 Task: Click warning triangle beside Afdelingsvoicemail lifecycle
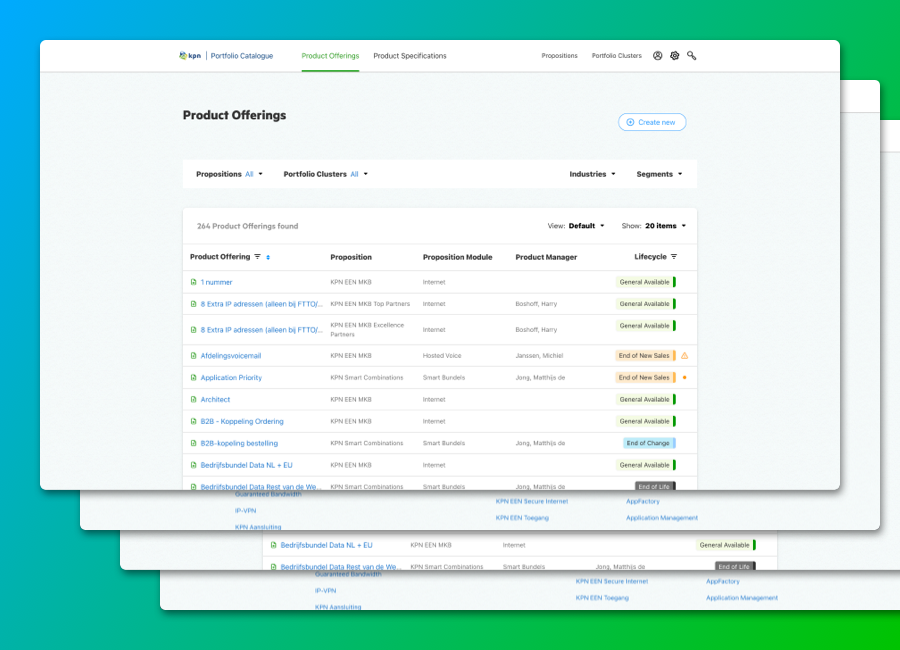point(685,356)
